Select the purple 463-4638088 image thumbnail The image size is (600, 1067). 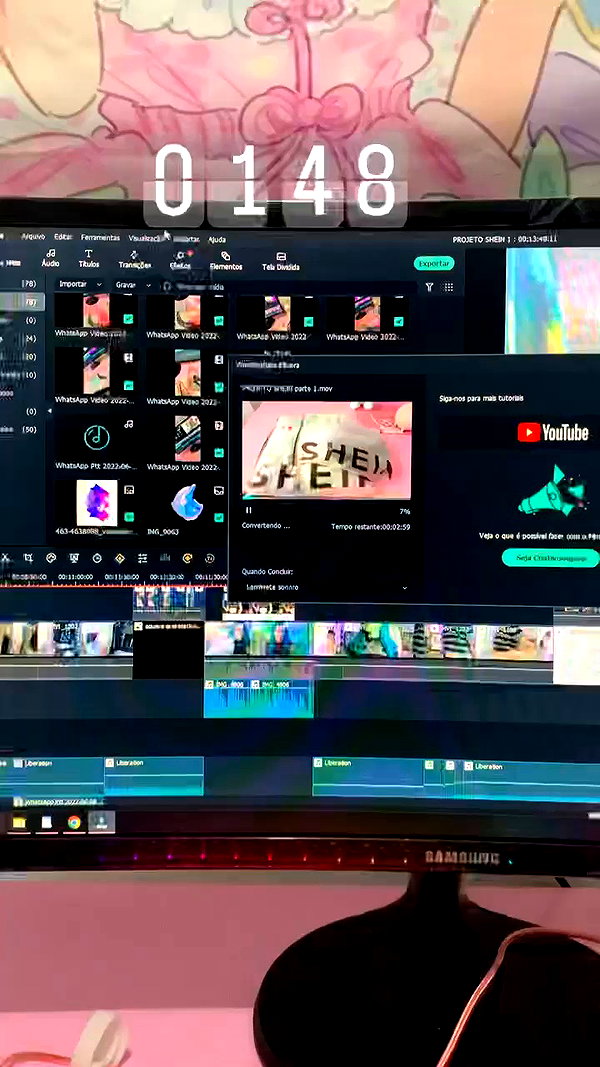(97, 503)
